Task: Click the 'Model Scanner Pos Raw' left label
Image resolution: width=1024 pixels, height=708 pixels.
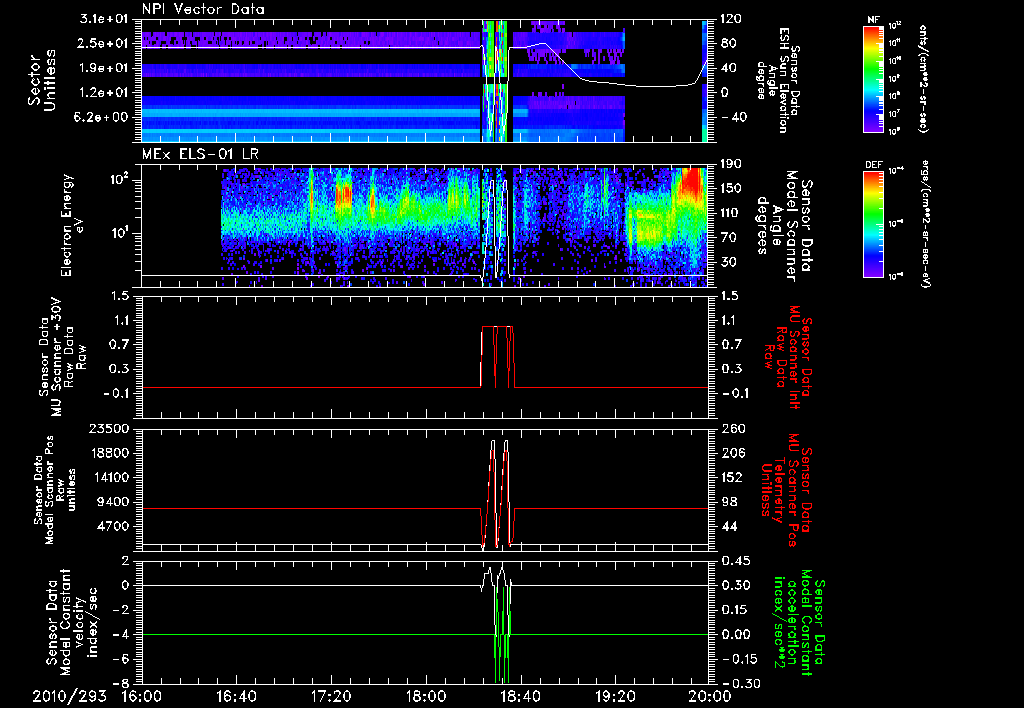Action: tap(55, 489)
